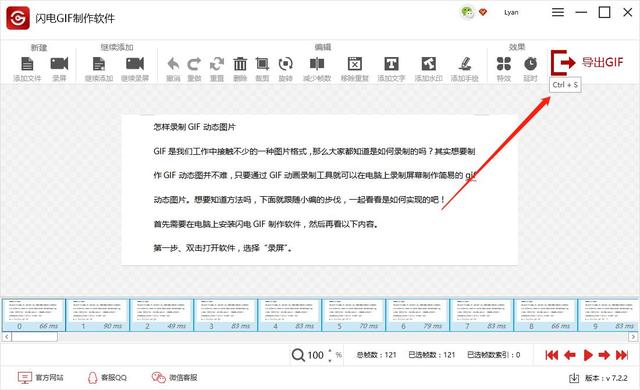The image size is (640, 390).
Task: Start screen recording with the 录屏 camera icon
Action: (x=59, y=64)
